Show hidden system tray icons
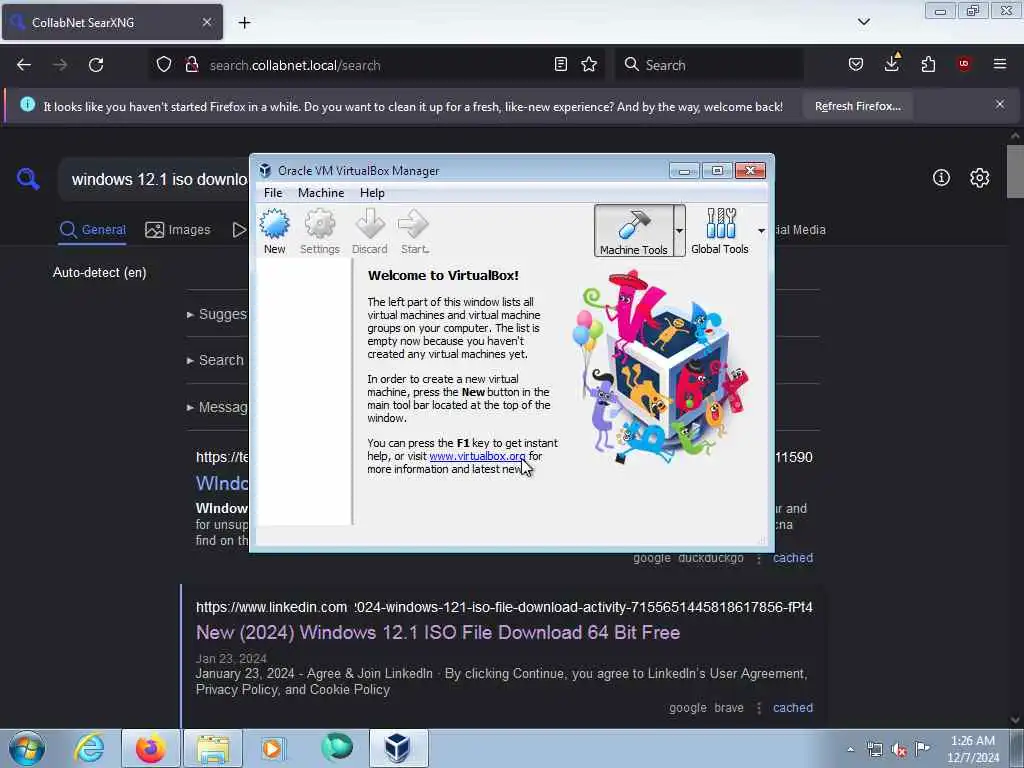This screenshot has height=768, width=1024. click(x=850, y=749)
